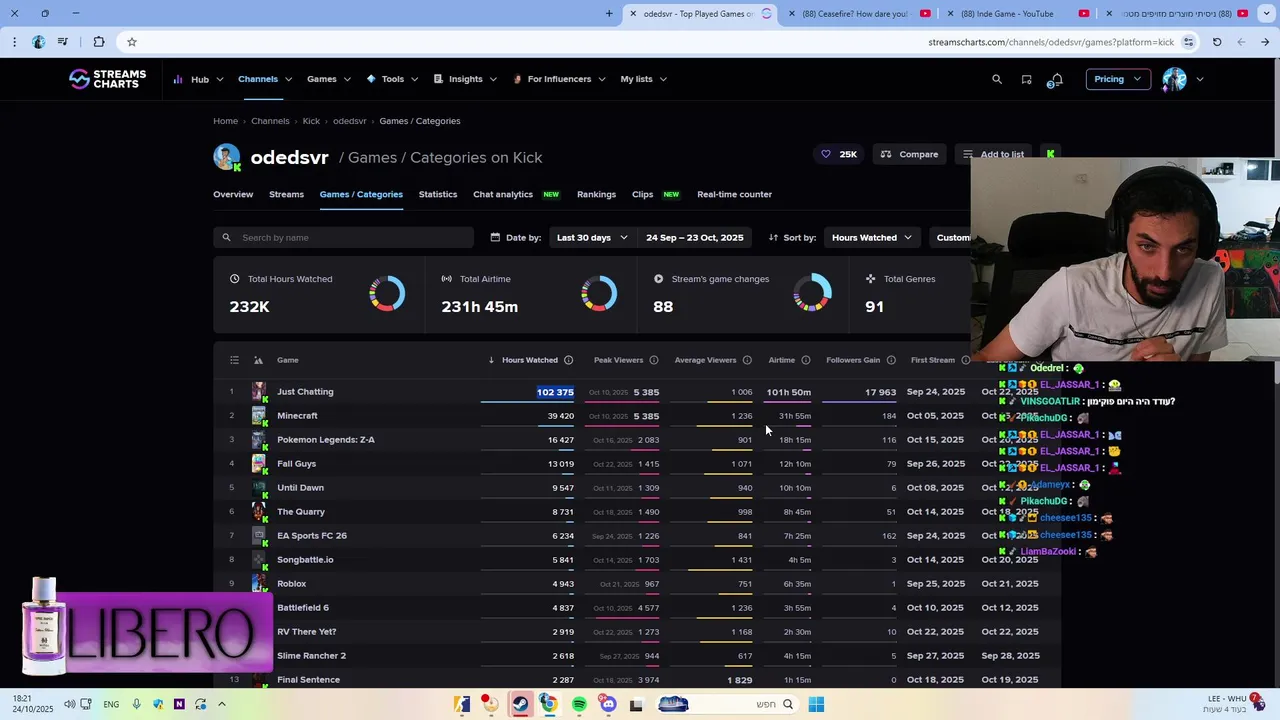Open the Until Dawn game link
Image resolution: width=1280 pixels, height=720 pixels.
click(x=300, y=488)
